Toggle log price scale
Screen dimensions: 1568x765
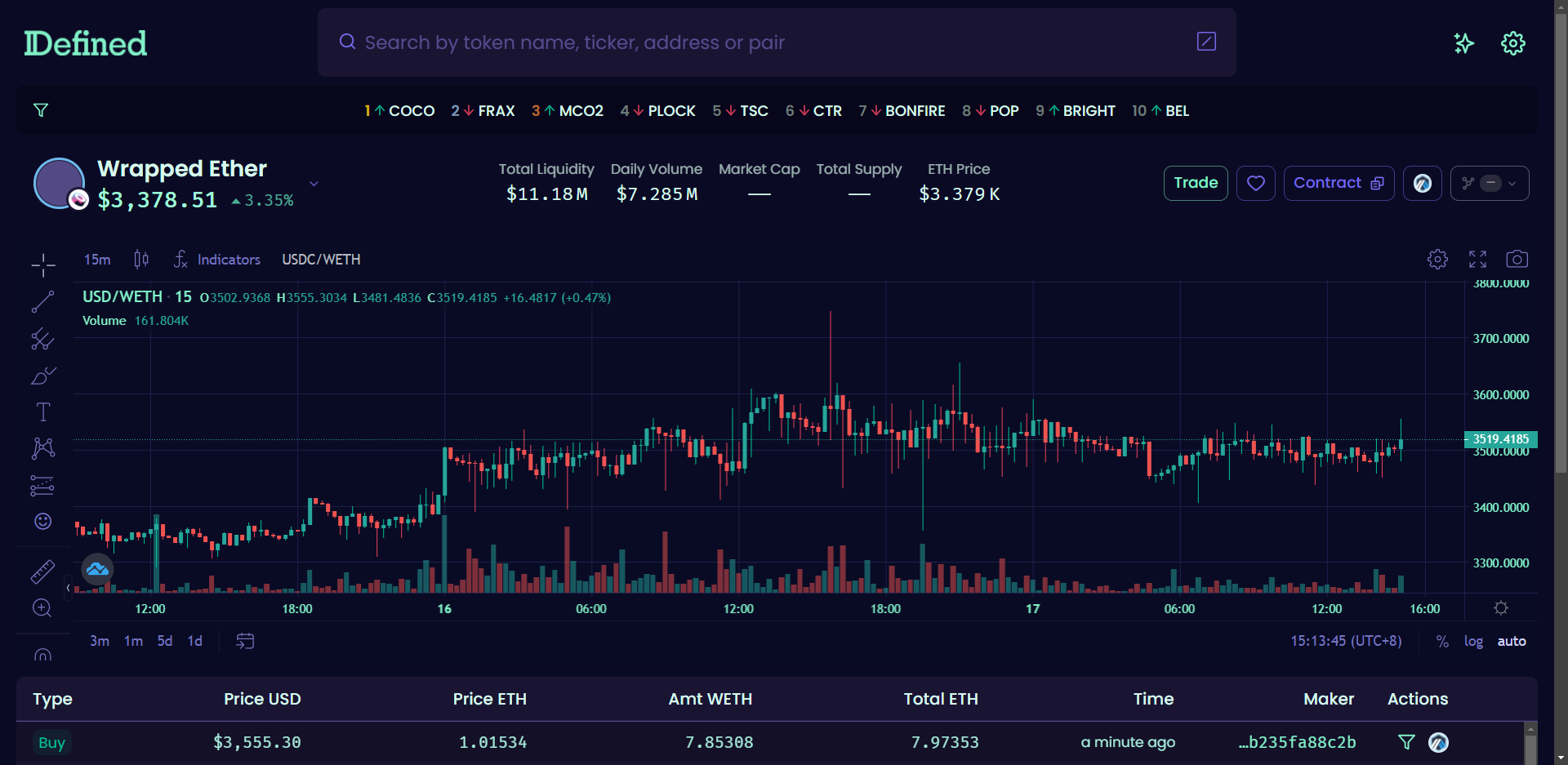click(1473, 642)
